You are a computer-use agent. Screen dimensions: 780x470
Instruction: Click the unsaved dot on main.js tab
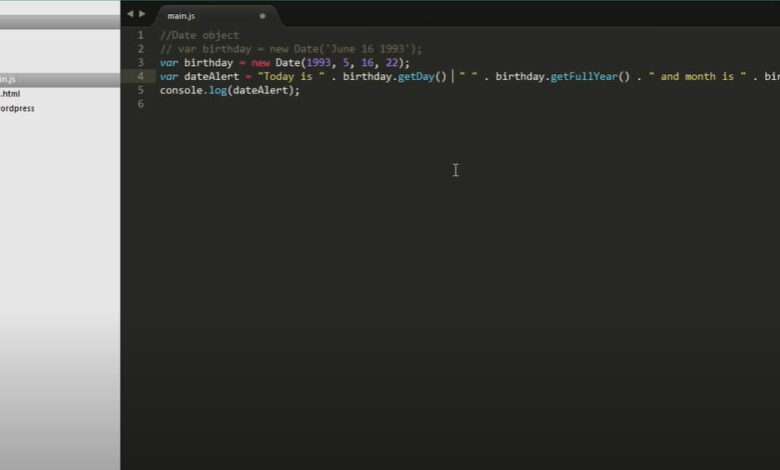(263, 16)
